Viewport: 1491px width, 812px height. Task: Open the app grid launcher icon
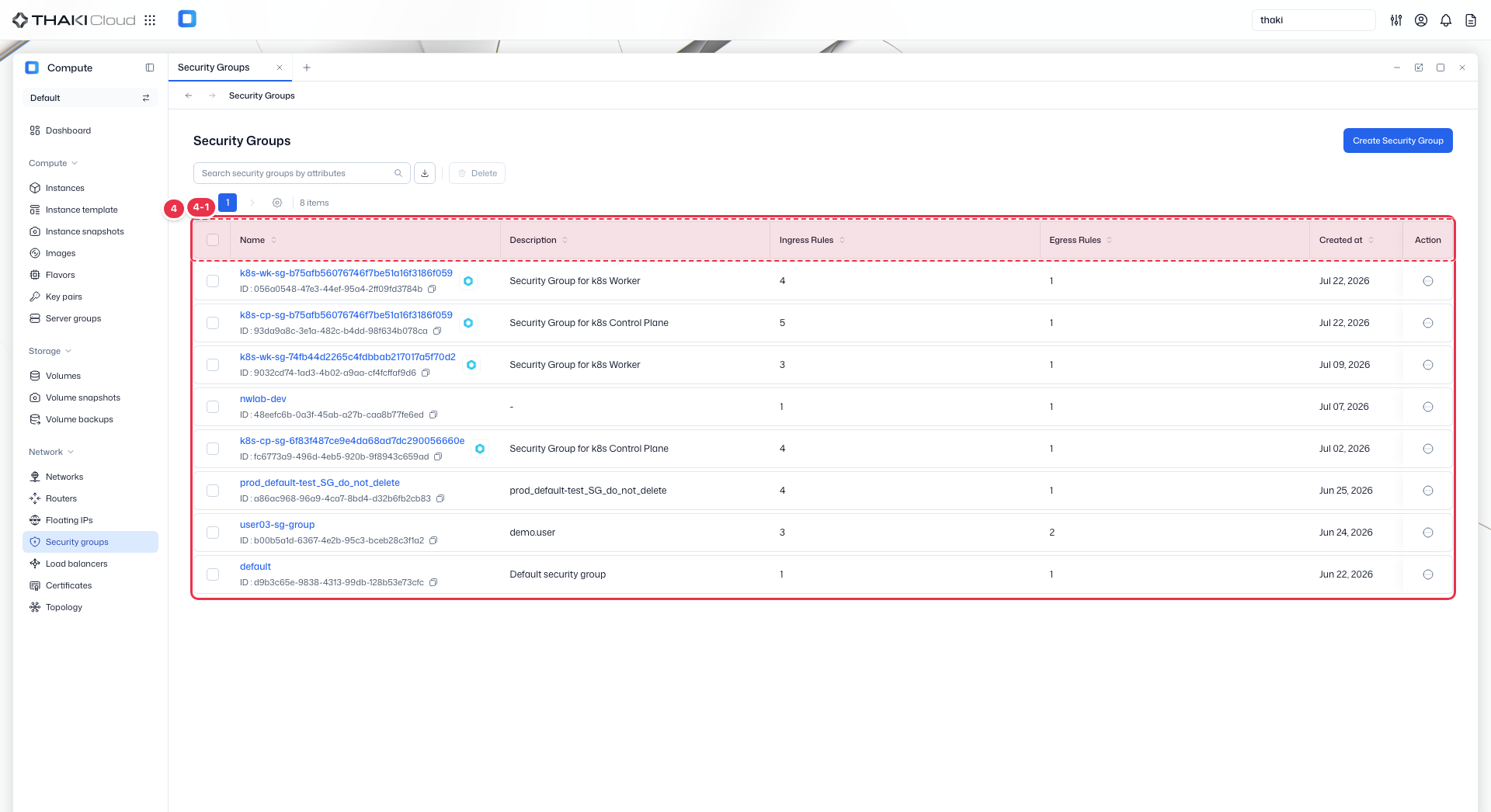(150, 20)
